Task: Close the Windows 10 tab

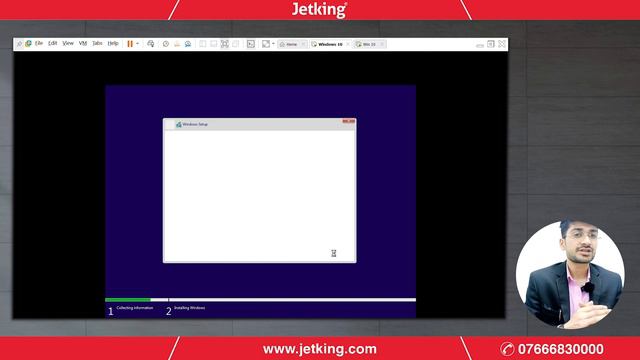Action: [x=348, y=44]
